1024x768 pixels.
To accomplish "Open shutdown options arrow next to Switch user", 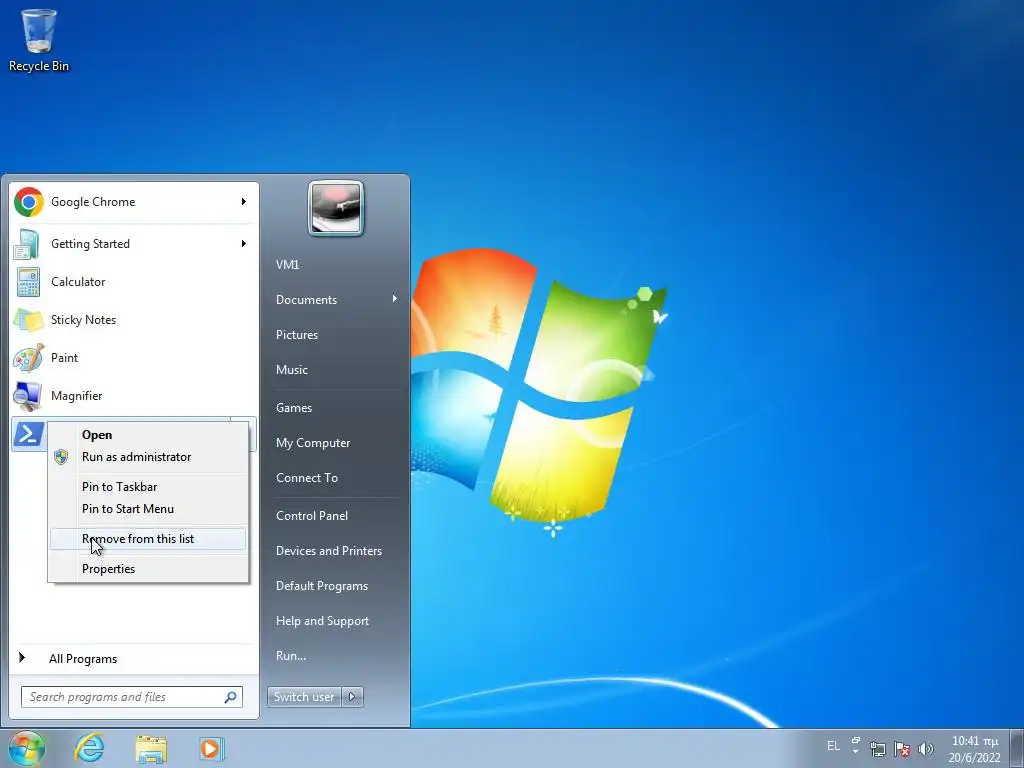I will (x=353, y=697).
